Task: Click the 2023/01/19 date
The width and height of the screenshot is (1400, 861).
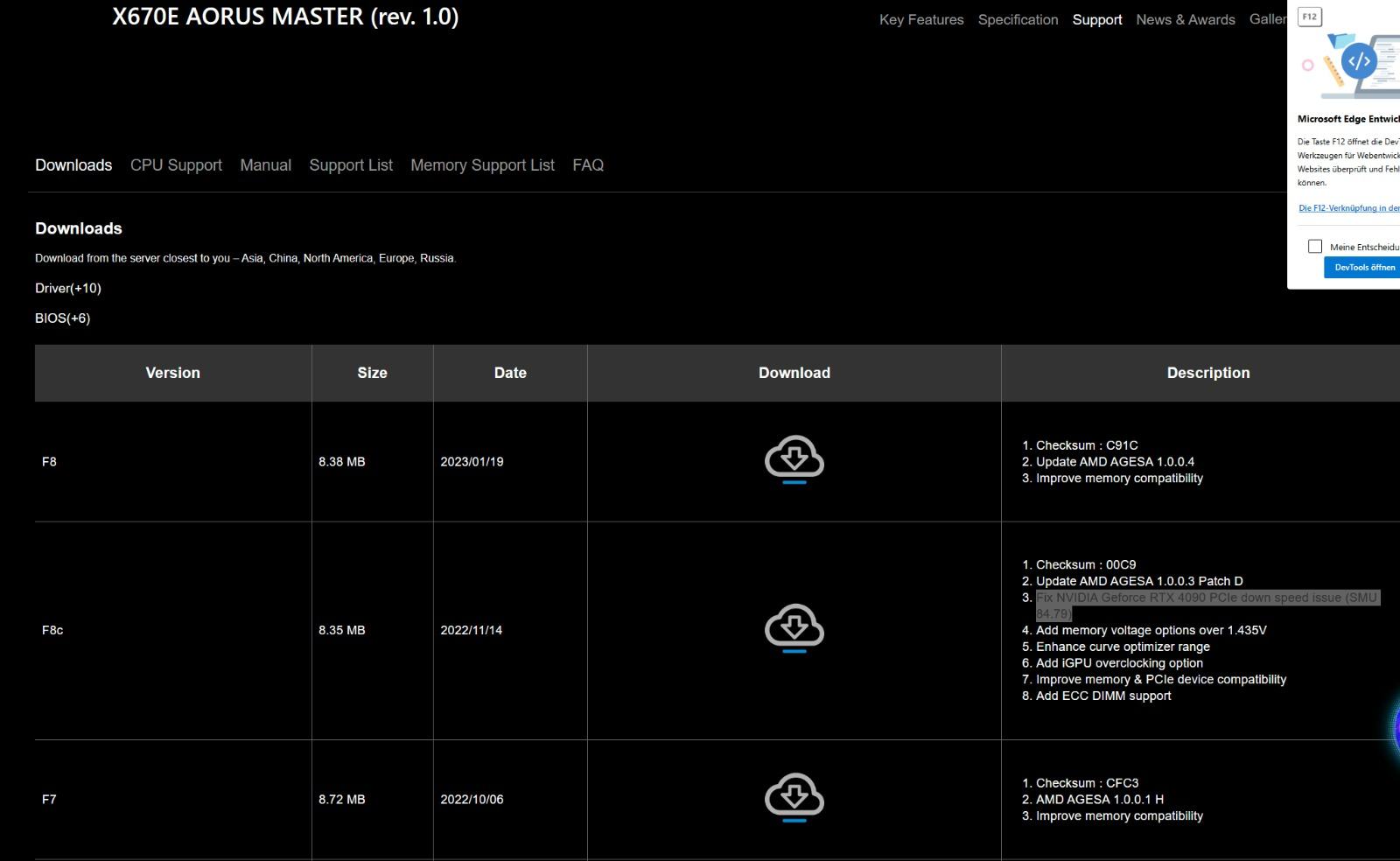Action: [x=472, y=461]
